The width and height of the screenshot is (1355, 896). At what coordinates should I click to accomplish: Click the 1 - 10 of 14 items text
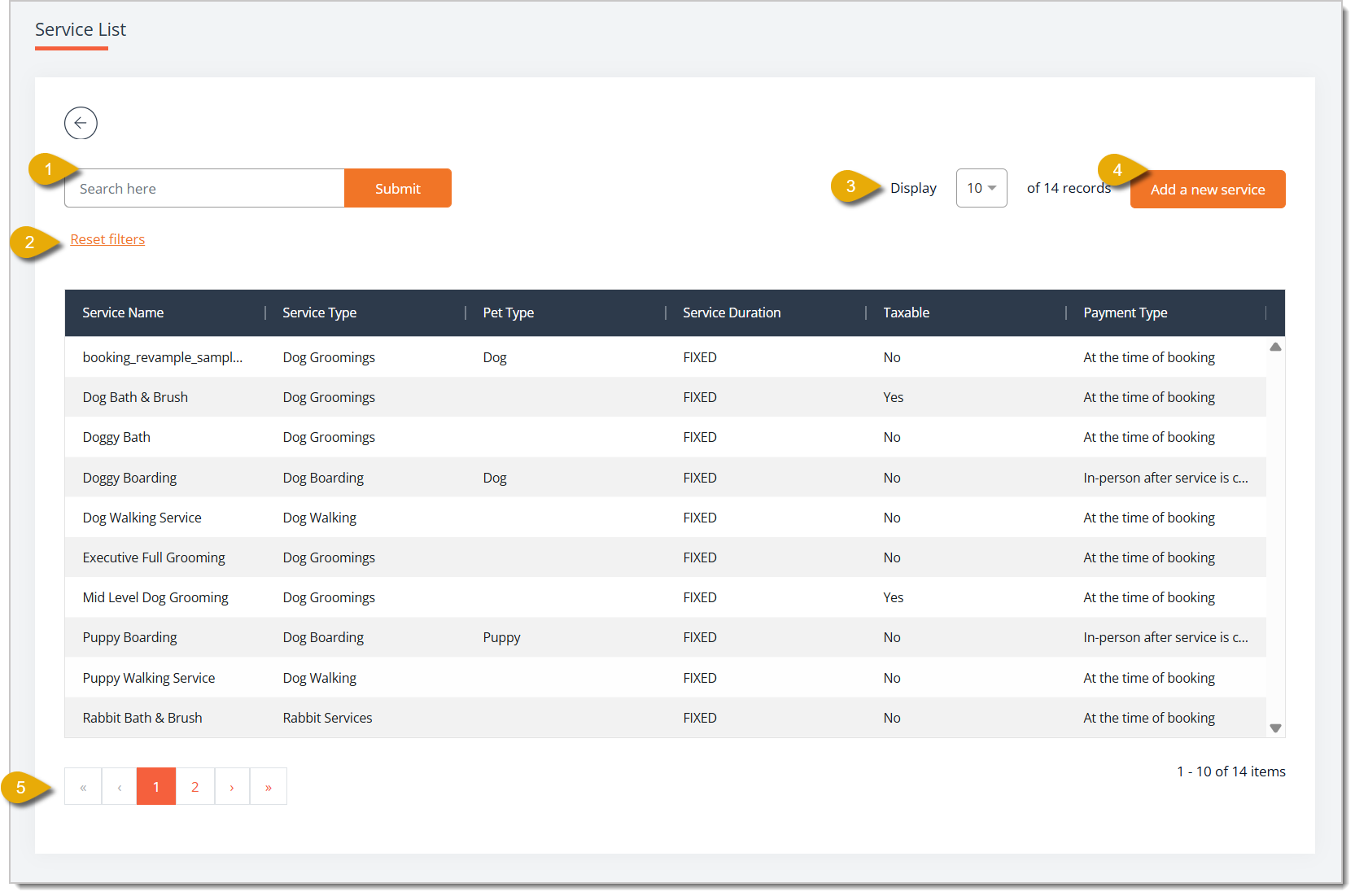click(x=1231, y=771)
